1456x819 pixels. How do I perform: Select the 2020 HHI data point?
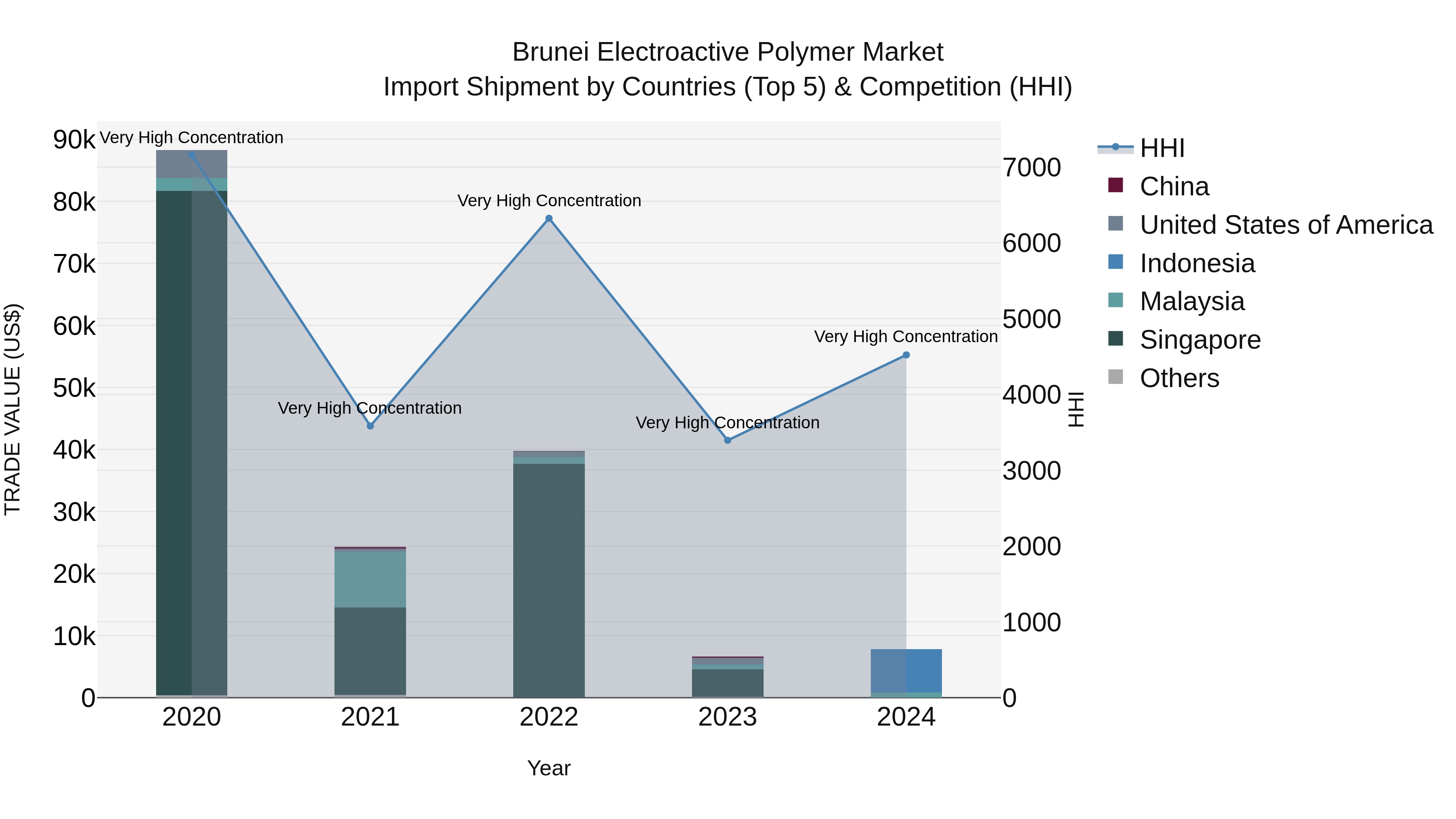192,155
